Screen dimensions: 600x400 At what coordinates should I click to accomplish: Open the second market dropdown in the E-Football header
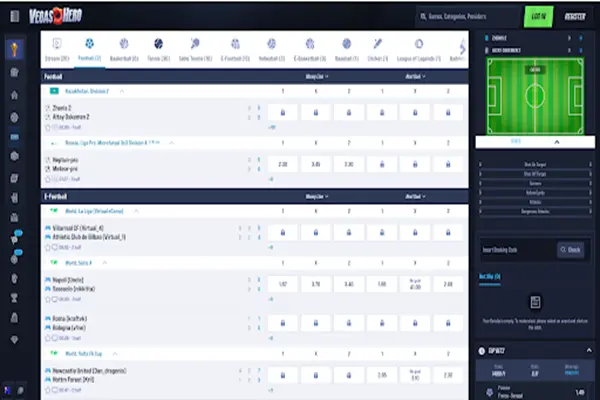[x=415, y=196]
